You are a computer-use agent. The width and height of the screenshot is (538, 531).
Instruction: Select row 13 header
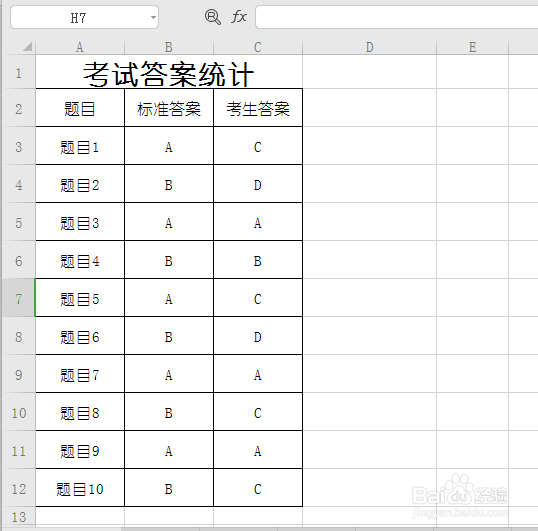(x=19, y=517)
